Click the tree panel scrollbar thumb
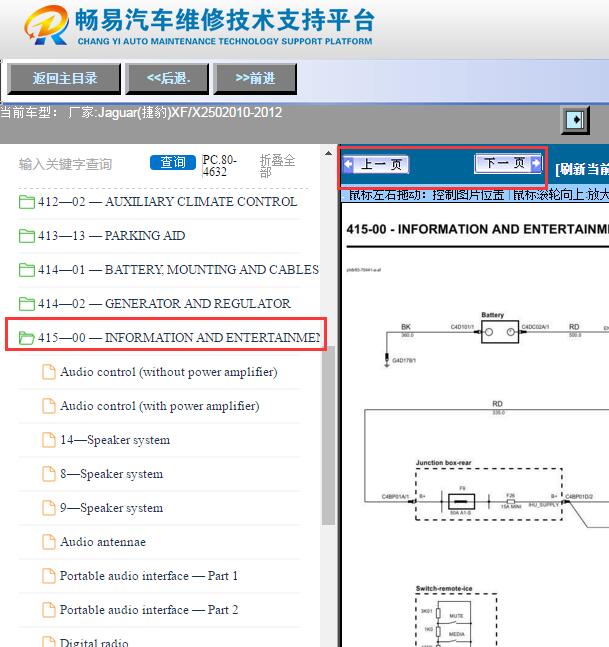The image size is (609, 647). (328, 435)
